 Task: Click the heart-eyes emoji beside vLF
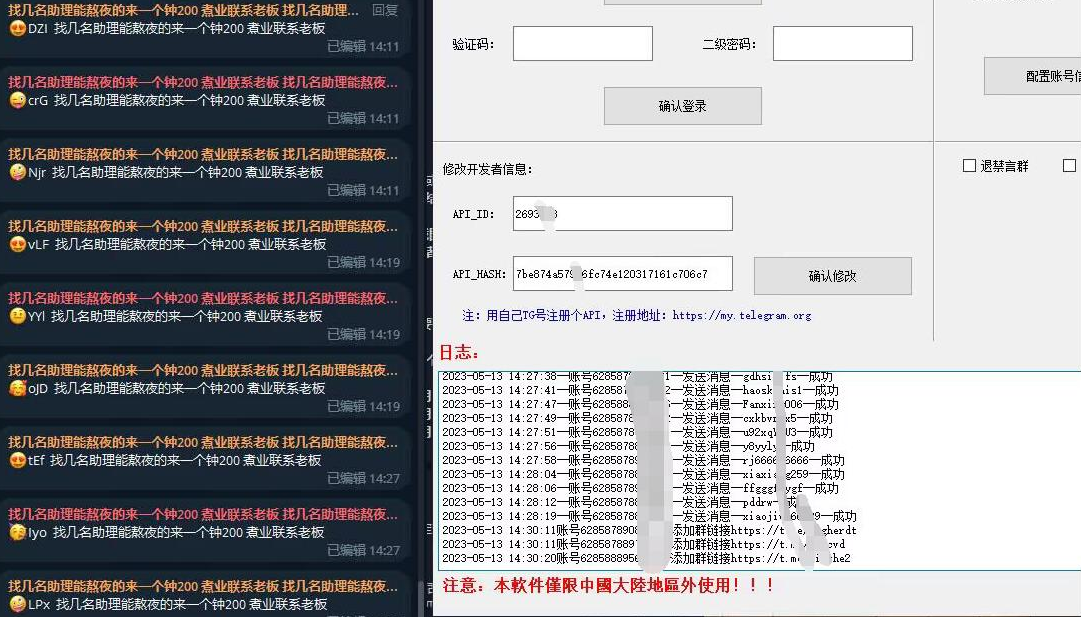(17, 244)
